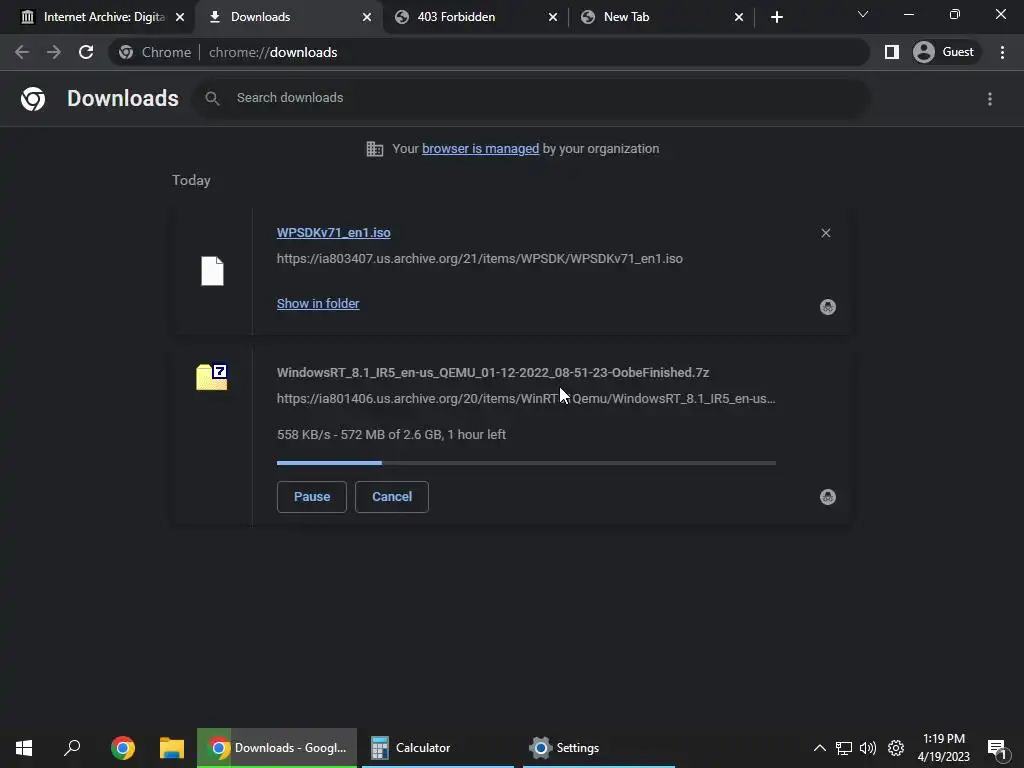1024x768 pixels.
Task: Focus the Search downloads field
Action: (x=532, y=98)
